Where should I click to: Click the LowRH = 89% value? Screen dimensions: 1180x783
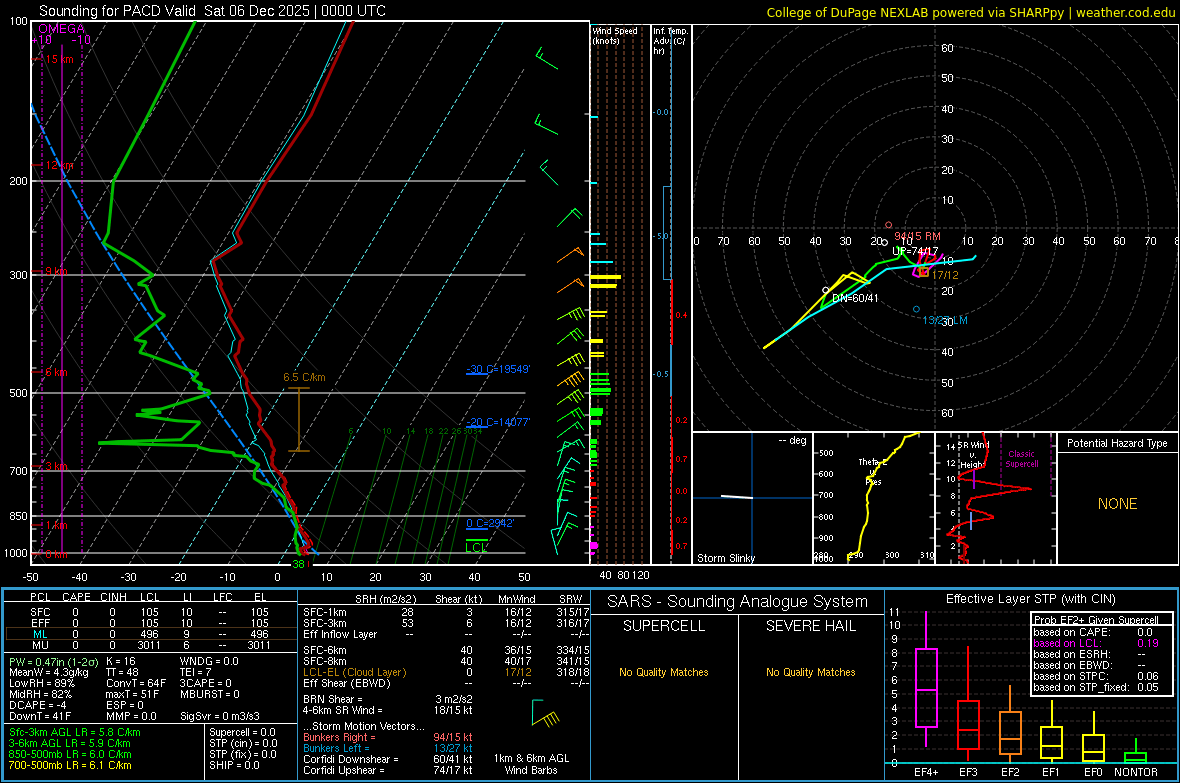42,683
